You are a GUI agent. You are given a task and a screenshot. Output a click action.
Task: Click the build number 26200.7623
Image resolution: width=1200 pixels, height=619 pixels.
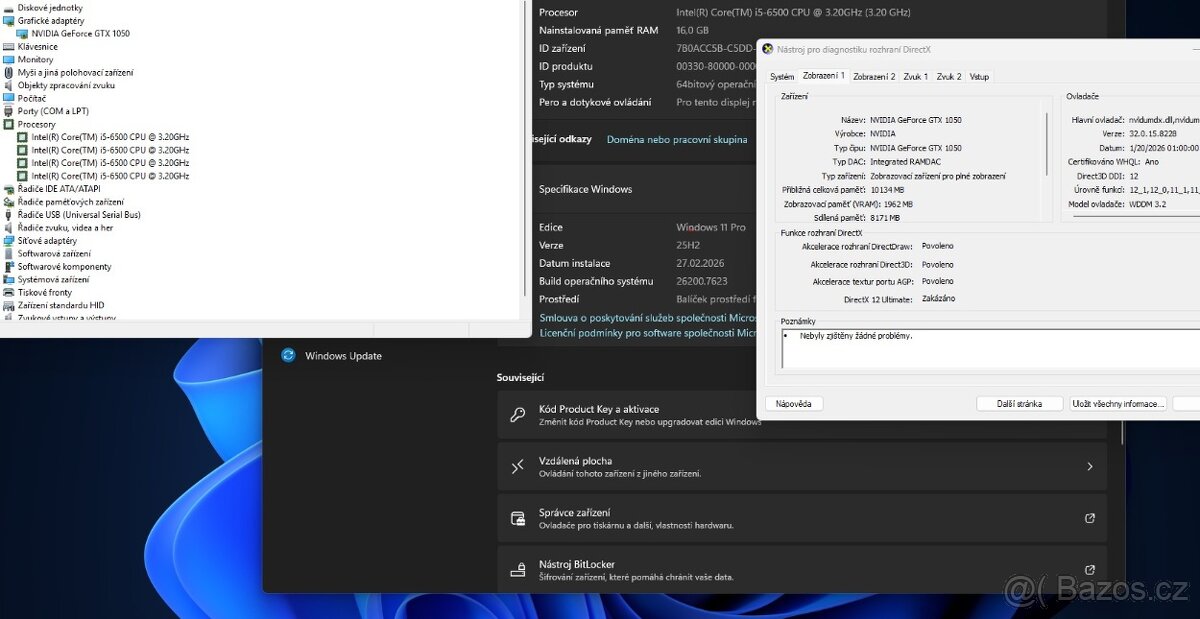point(702,281)
